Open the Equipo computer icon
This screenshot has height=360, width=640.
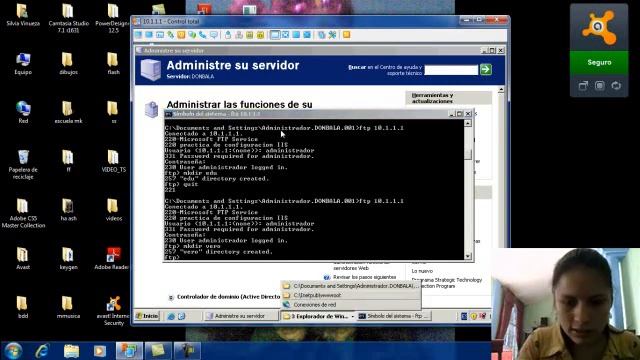click(23, 64)
